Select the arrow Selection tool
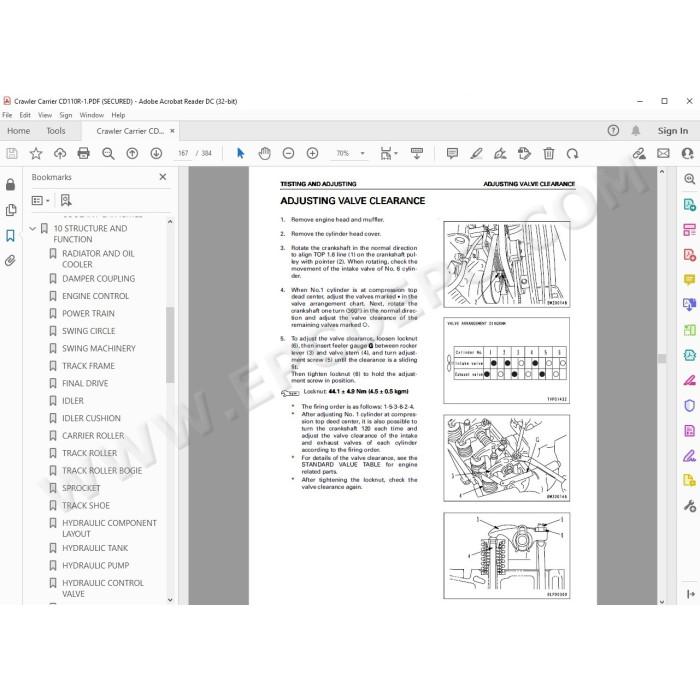 point(240,154)
